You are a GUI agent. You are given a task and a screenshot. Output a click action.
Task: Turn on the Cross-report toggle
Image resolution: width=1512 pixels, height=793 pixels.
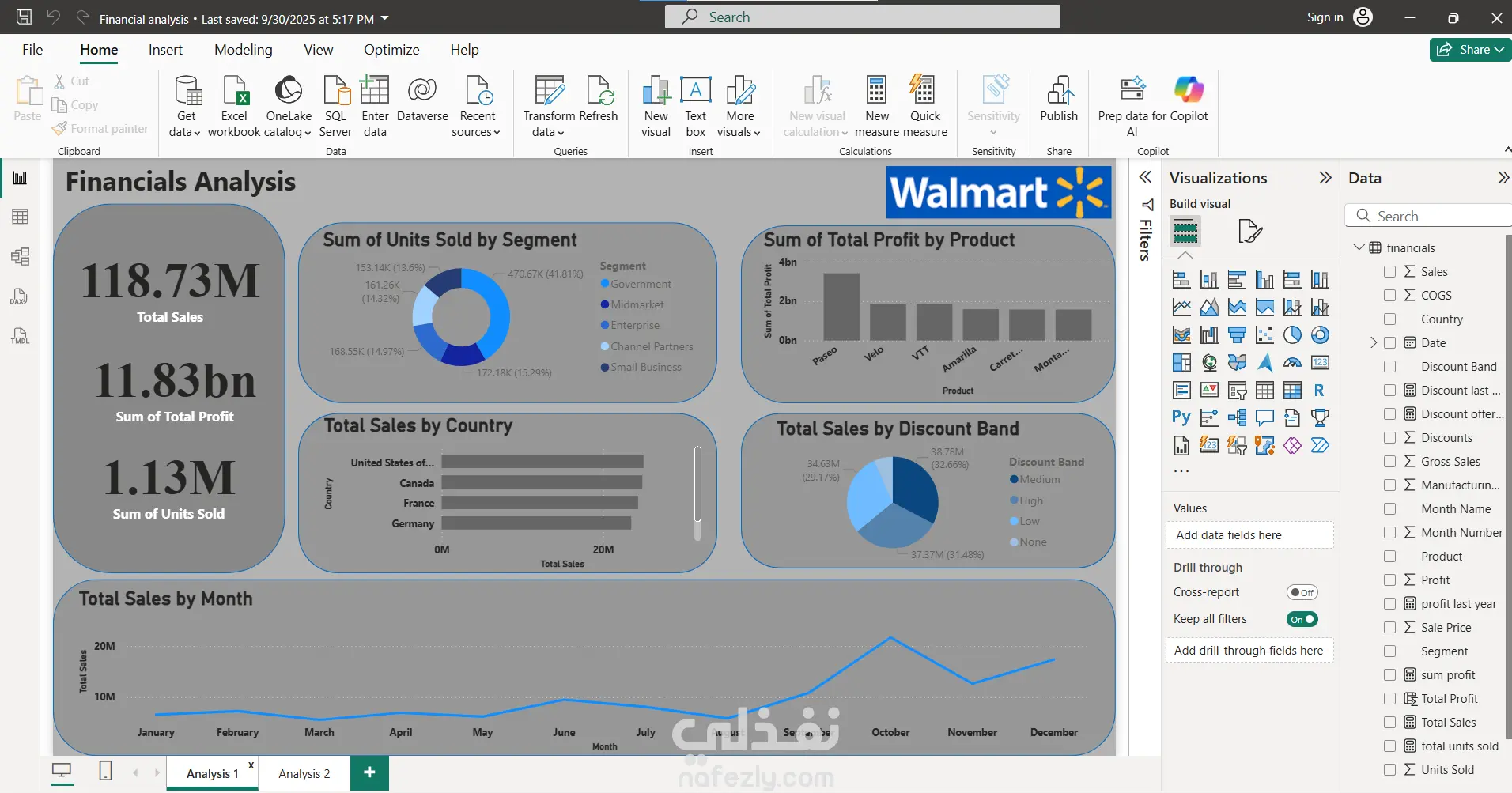tap(1302, 592)
